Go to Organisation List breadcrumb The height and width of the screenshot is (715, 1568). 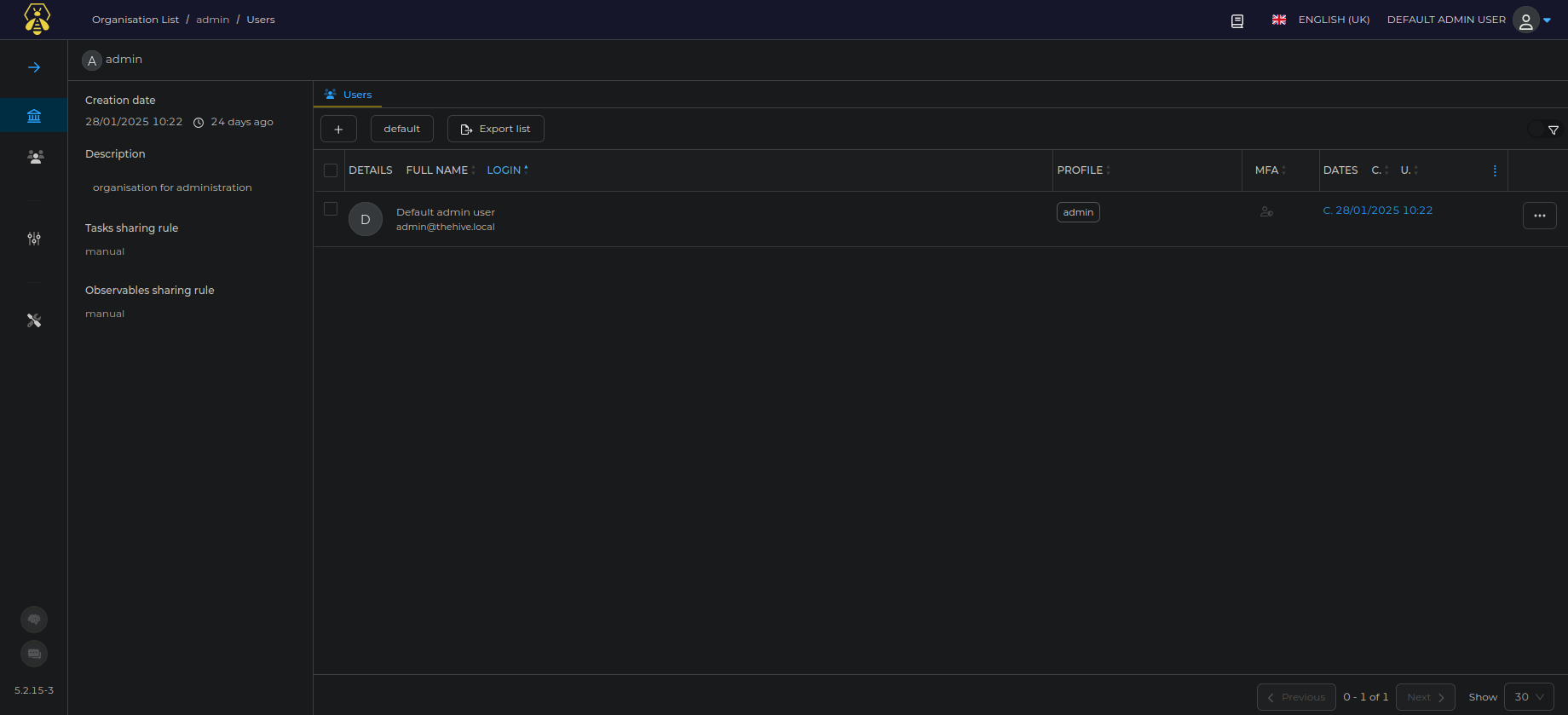(135, 20)
